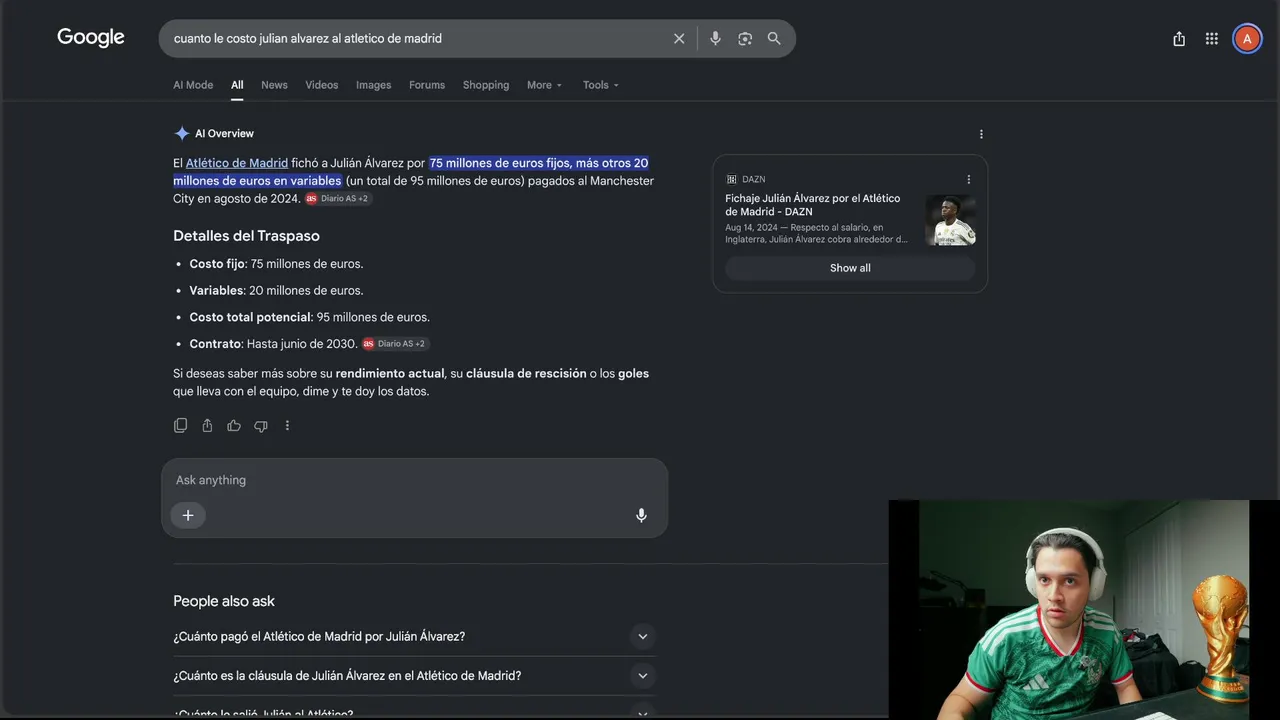1280x720 pixels.
Task: Click the "Costo fijo: 75 millones de euros." bullet
Action: 276,264
